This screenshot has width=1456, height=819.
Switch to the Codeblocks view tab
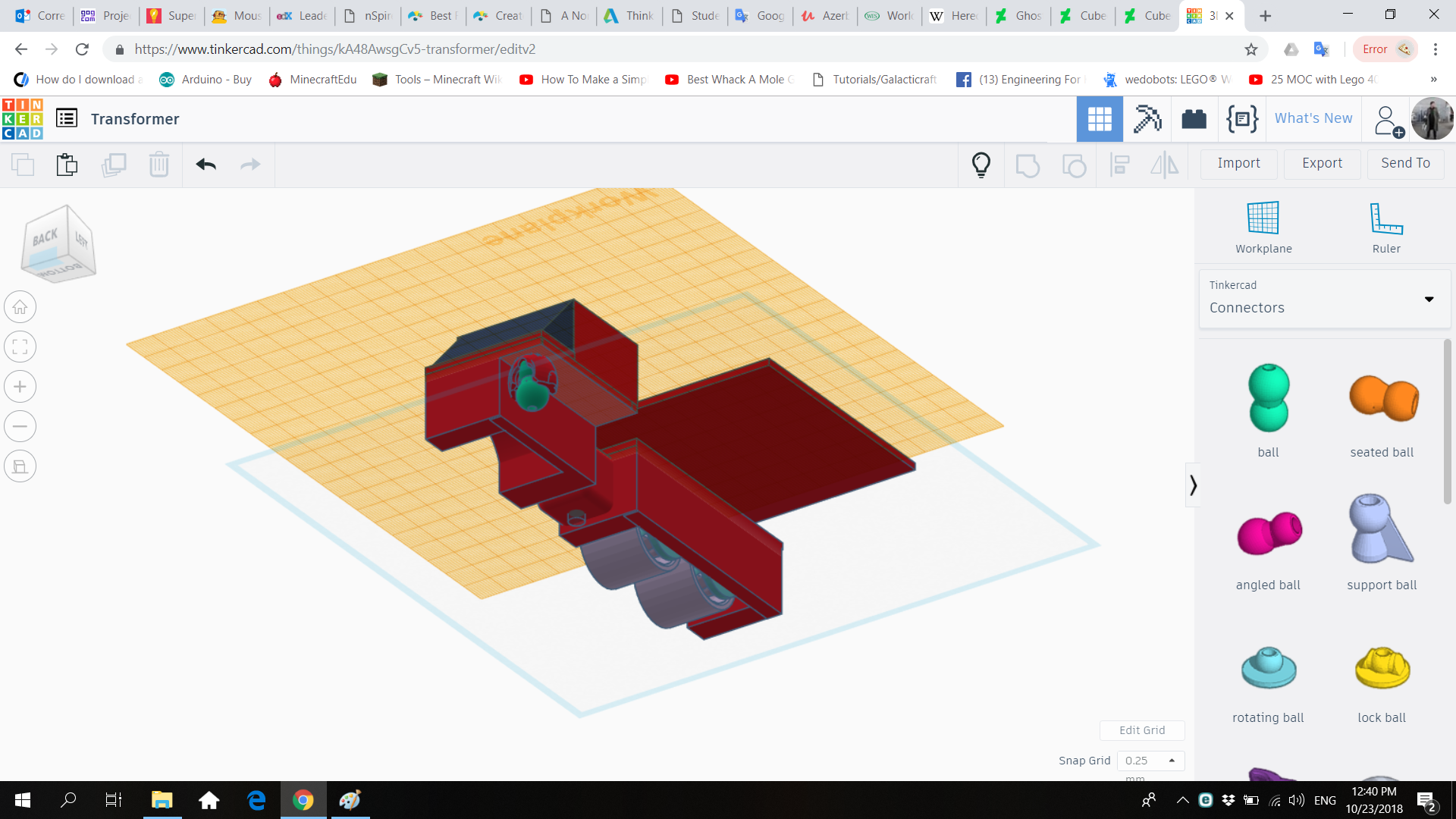(1241, 118)
